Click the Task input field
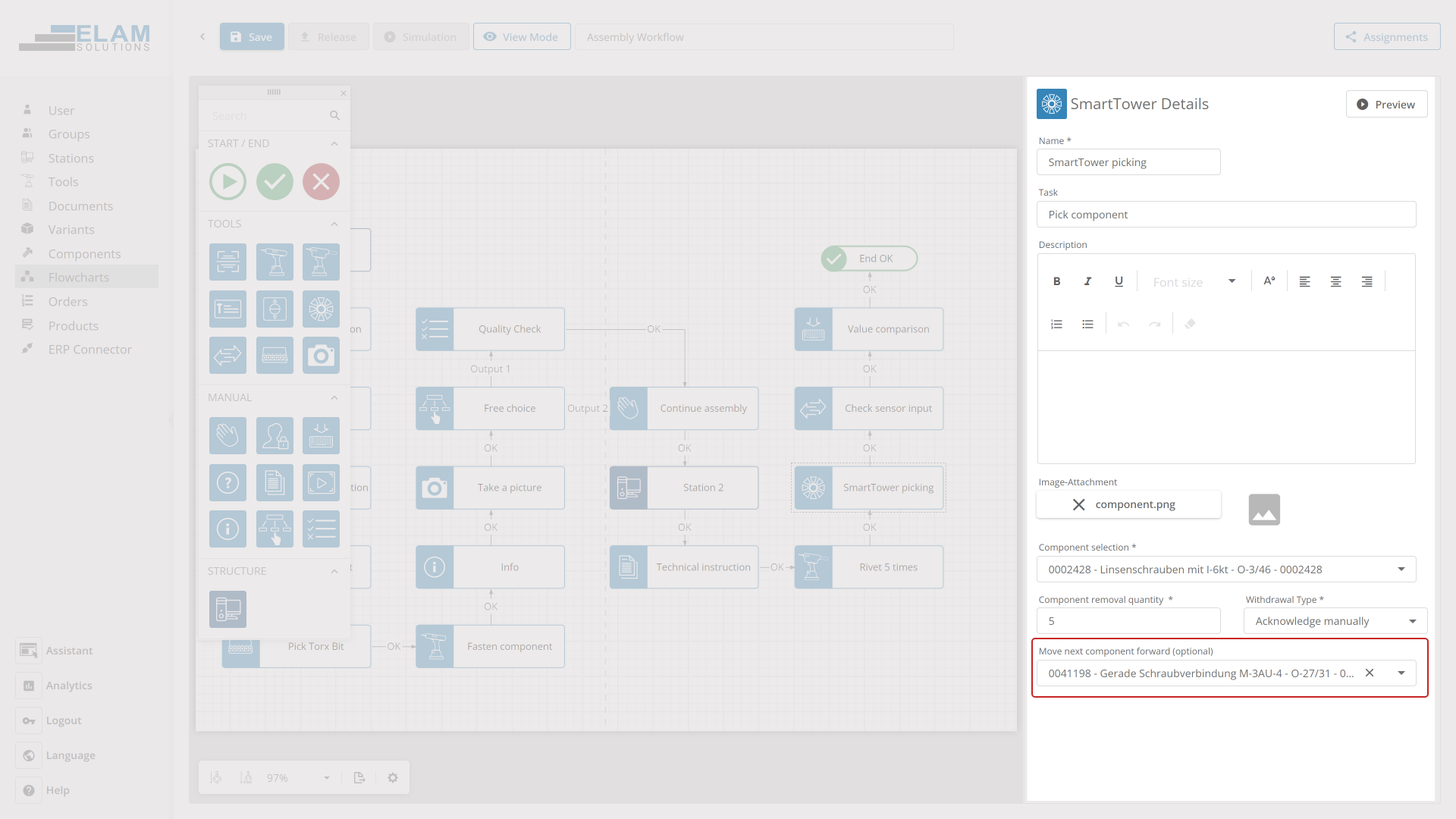The image size is (1456, 819). [x=1225, y=215]
